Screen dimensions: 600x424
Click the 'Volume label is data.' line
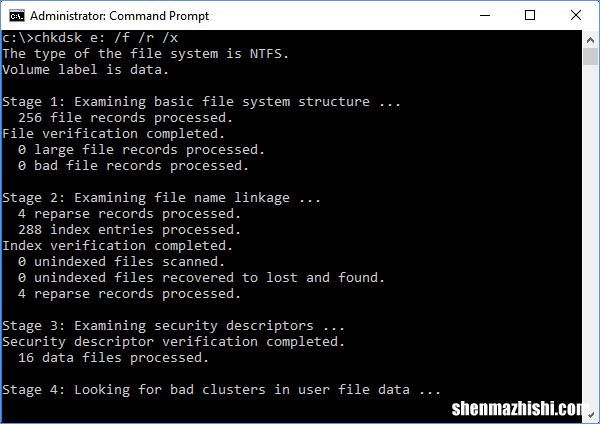85,70
